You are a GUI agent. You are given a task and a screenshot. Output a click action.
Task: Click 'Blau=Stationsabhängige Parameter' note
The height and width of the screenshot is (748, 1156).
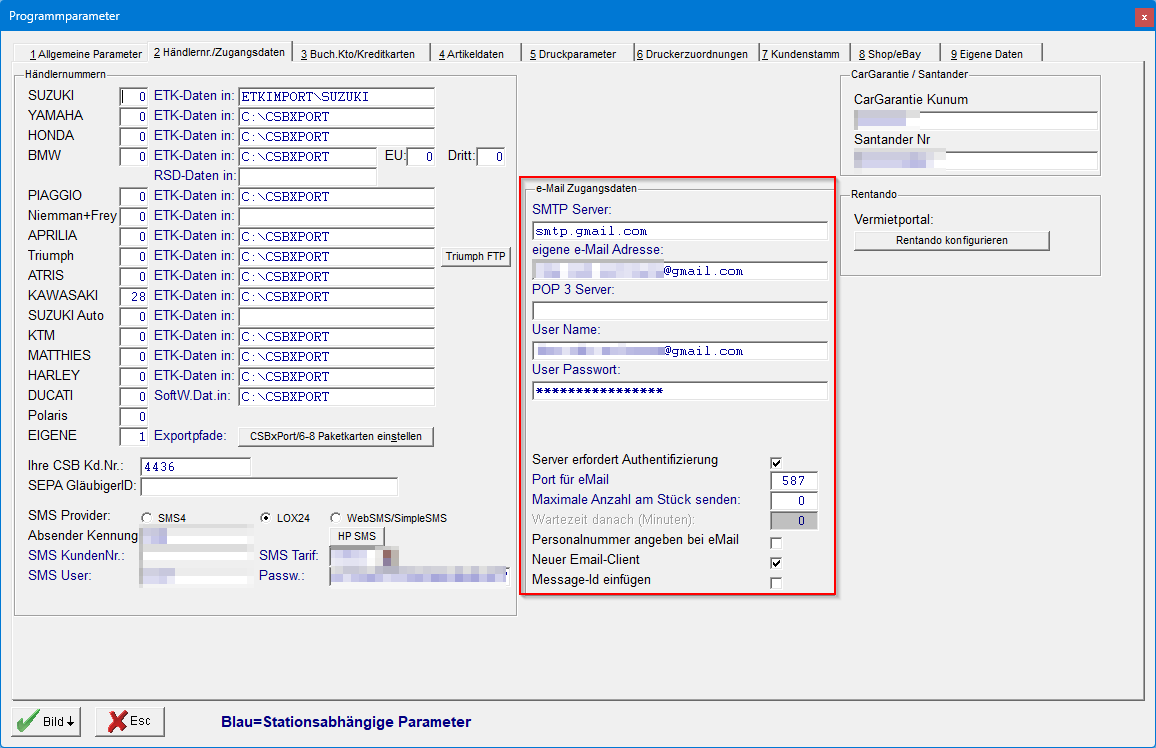coord(346,722)
